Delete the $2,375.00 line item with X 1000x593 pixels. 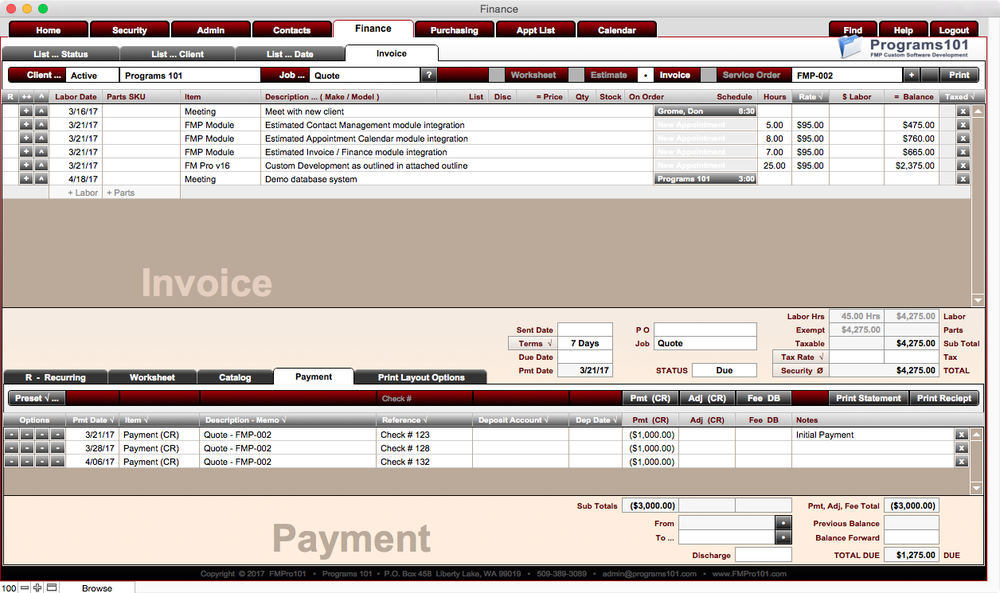pos(963,166)
